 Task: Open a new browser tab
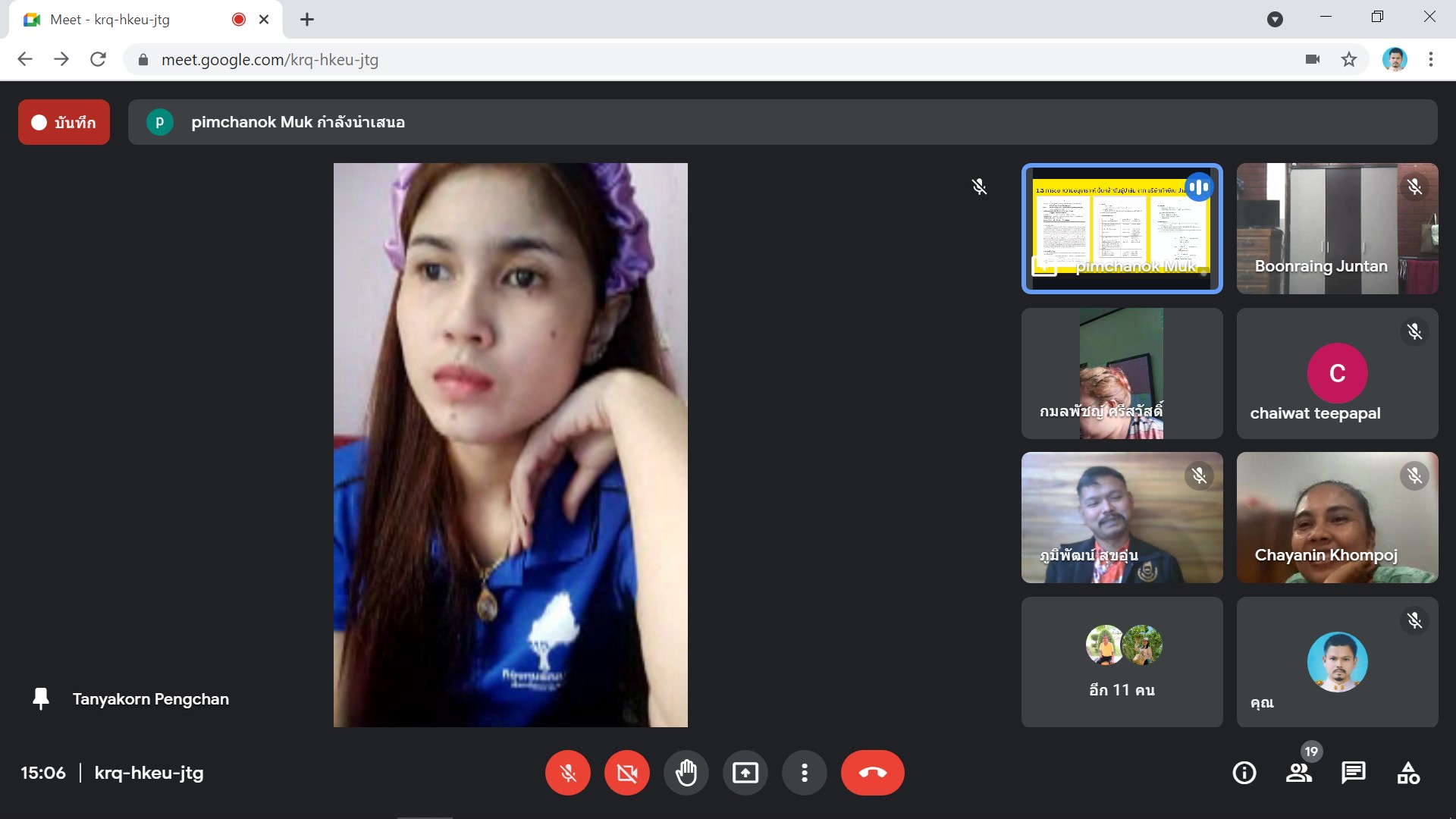coord(306,20)
